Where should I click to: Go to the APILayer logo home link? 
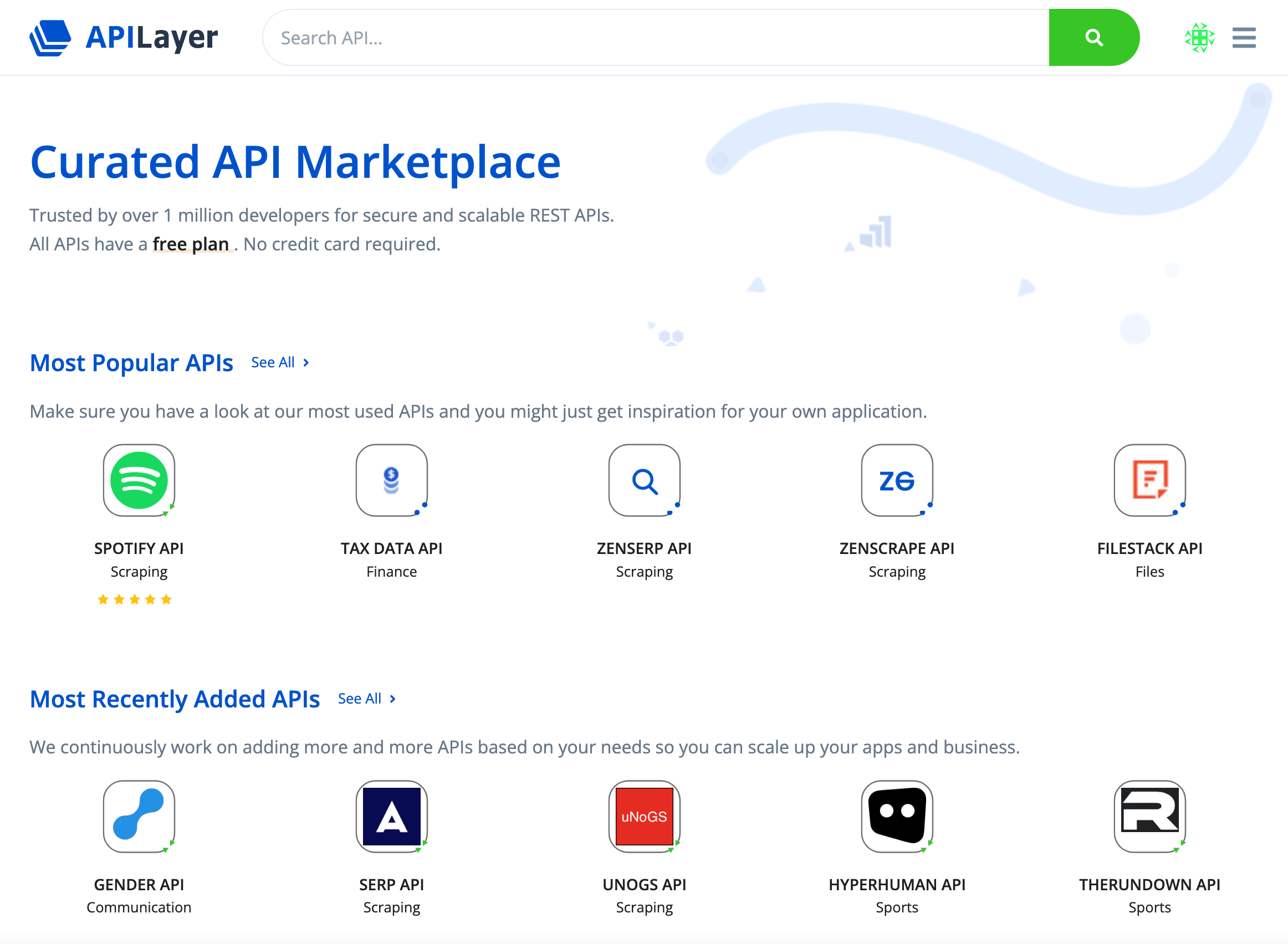(124, 38)
